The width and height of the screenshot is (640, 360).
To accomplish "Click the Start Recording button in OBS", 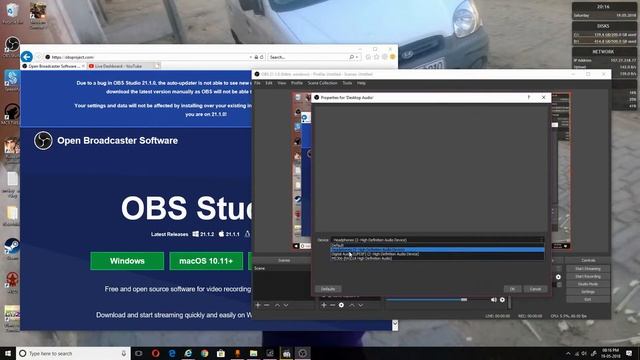I will (x=588, y=277).
